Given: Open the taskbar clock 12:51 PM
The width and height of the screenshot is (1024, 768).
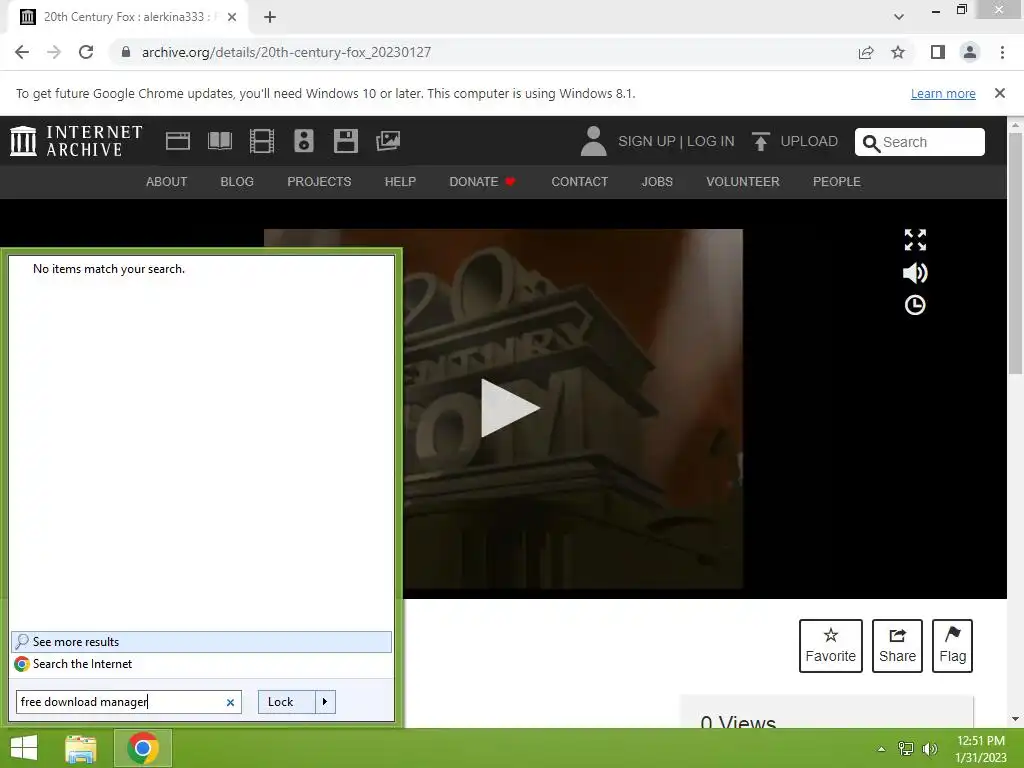Looking at the screenshot, I should pyautogui.click(x=980, y=749).
